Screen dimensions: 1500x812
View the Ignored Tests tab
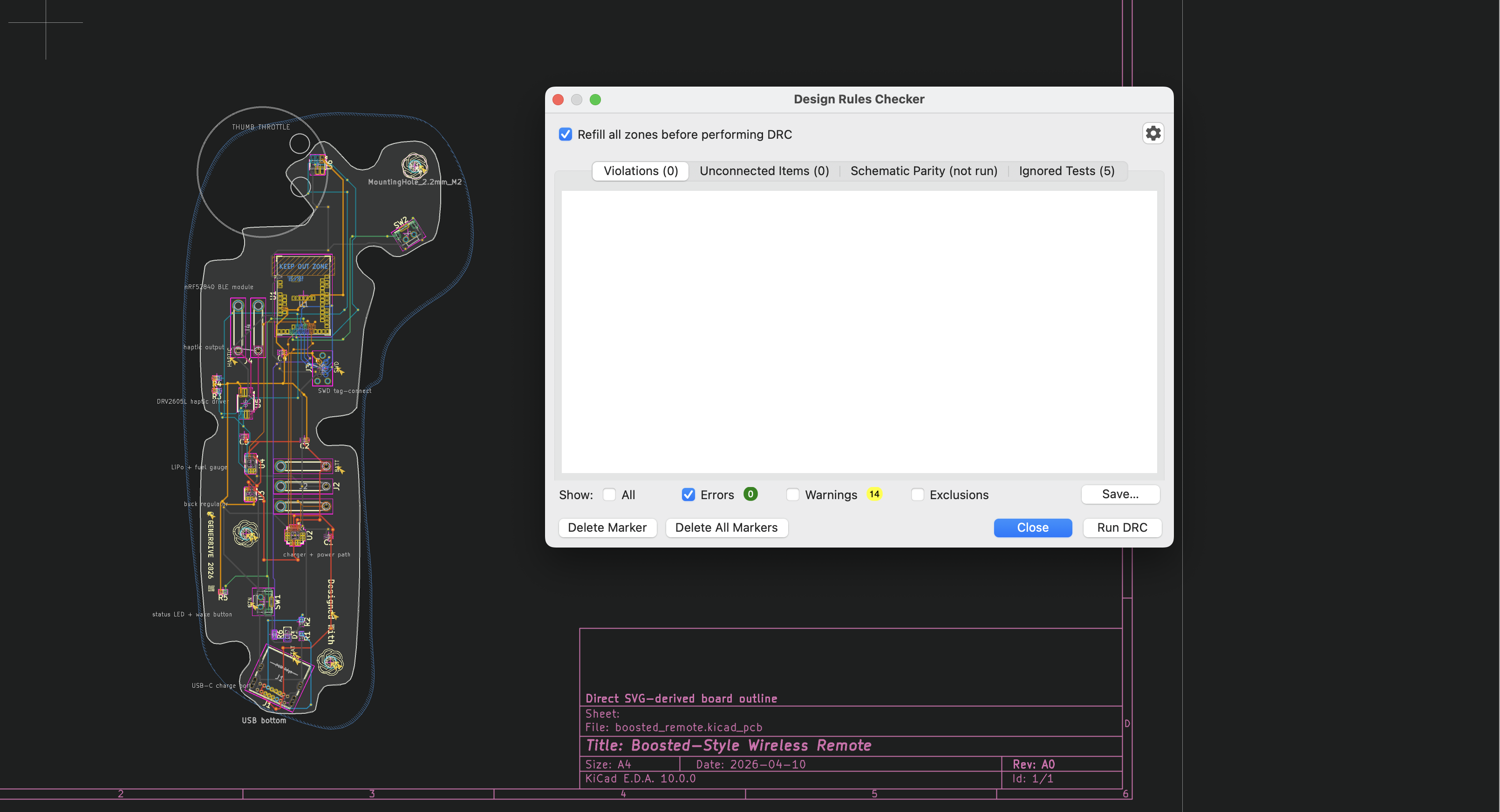pyautogui.click(x=1066, y=170)
